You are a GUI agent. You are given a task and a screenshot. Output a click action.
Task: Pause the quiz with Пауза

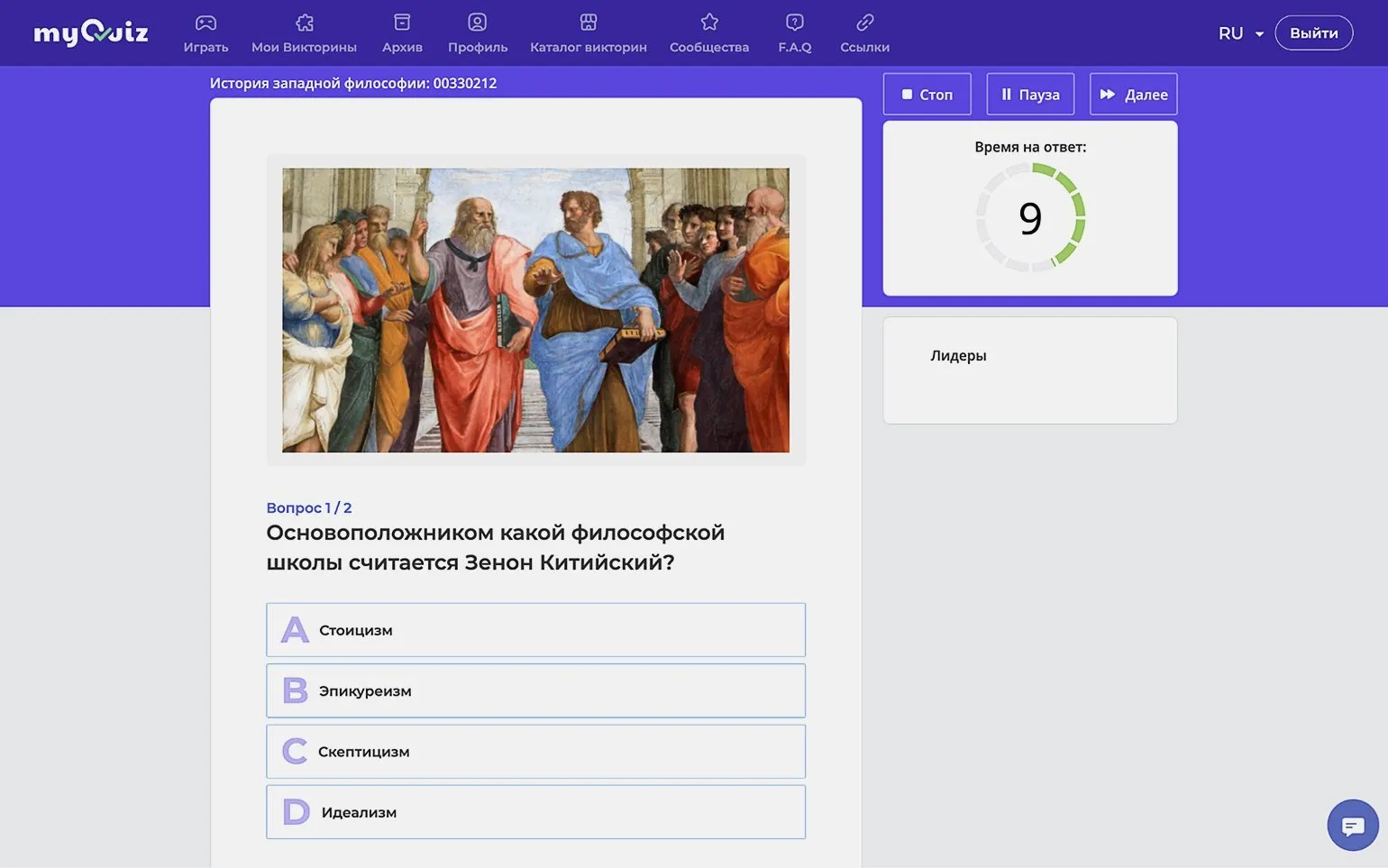(1030, 95)
